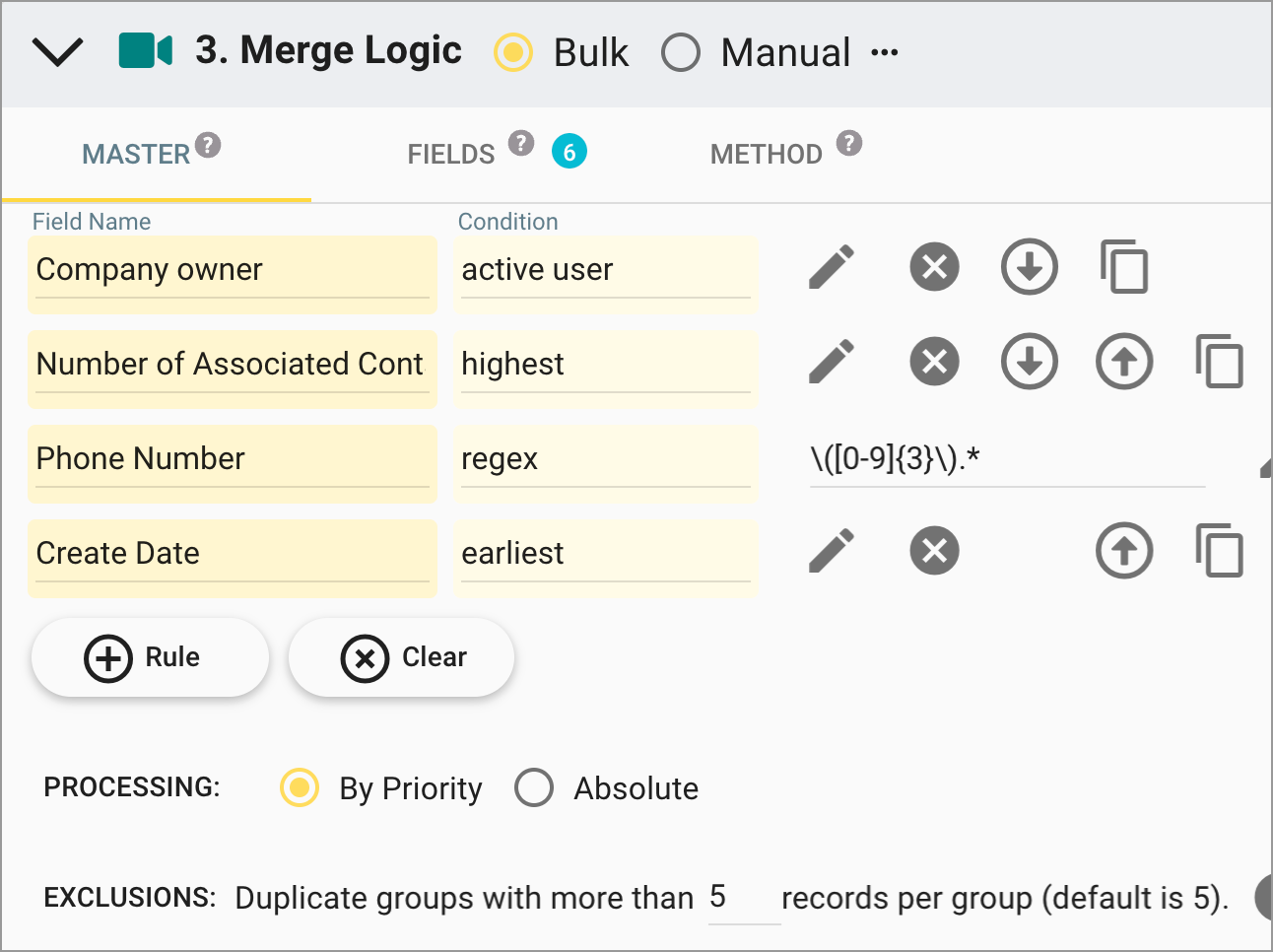1273x952 pixels.
Task: Open the active user condition field
Action: pyautogui.click(x=605, y=269)
